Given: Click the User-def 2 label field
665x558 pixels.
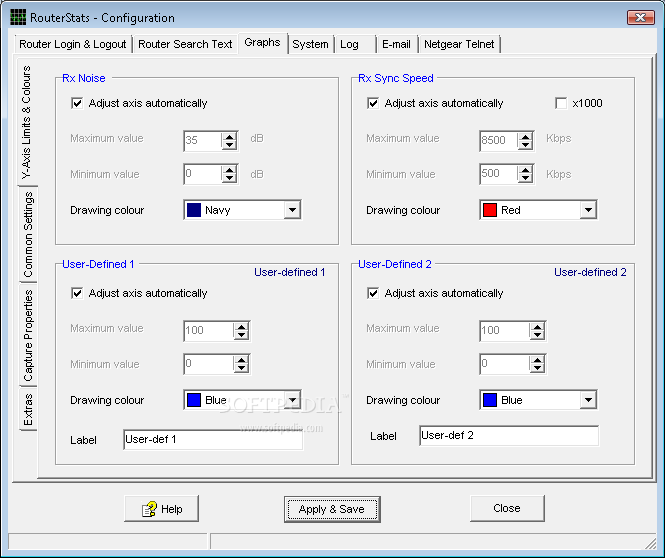Looking at the screenshot, I should pos(509,435).
